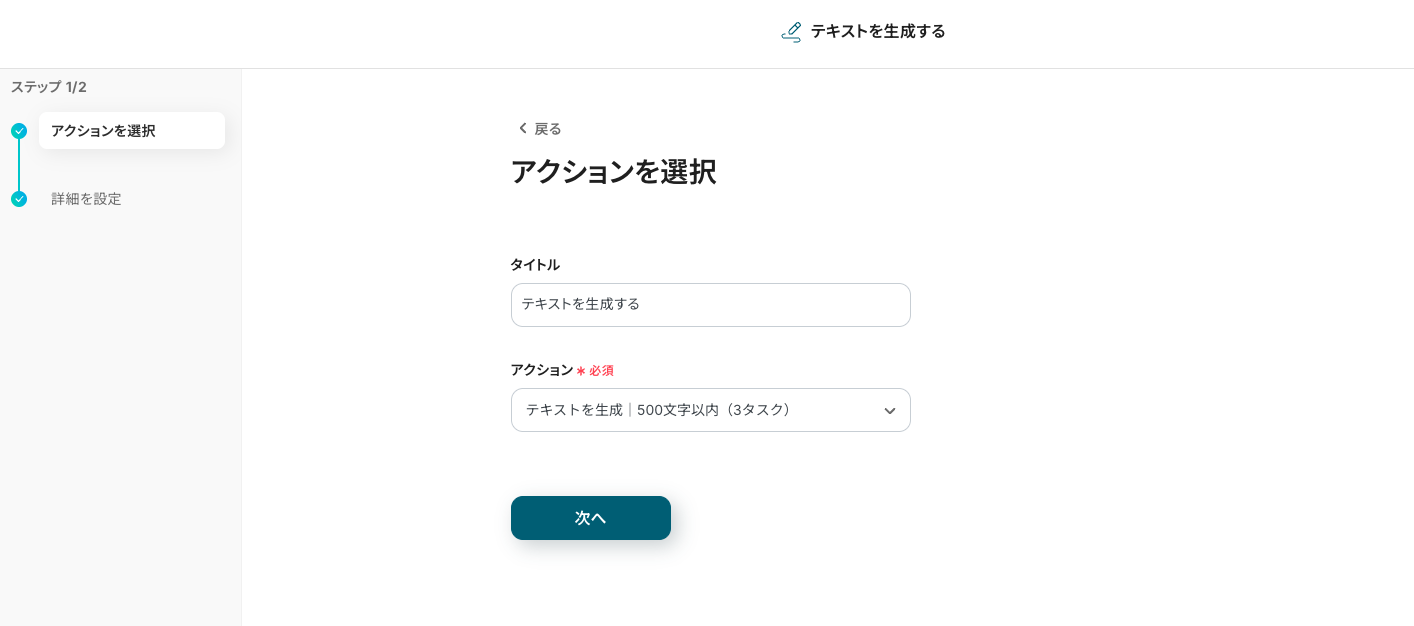Focus the タイトル text input field
The height and width of the screenshot is (626, 1414).
coord(710,305)
